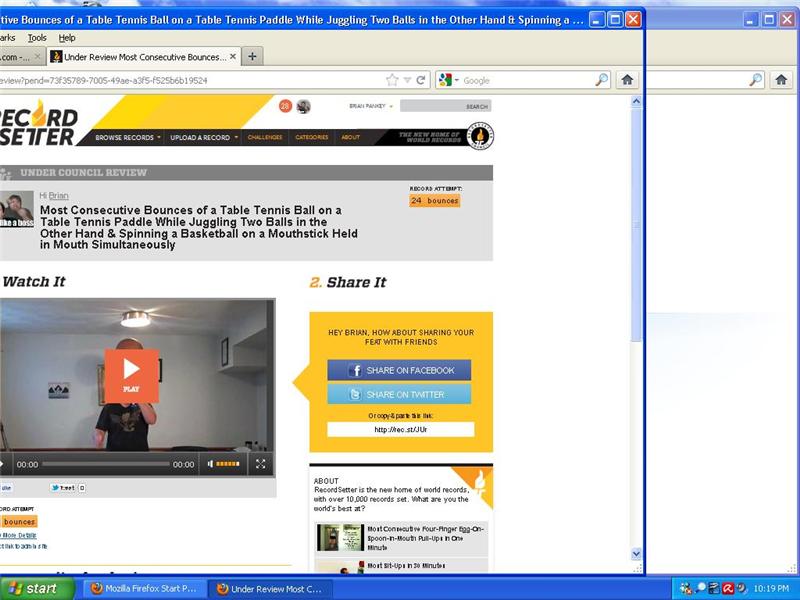Click the rec.st short link field

401,430
